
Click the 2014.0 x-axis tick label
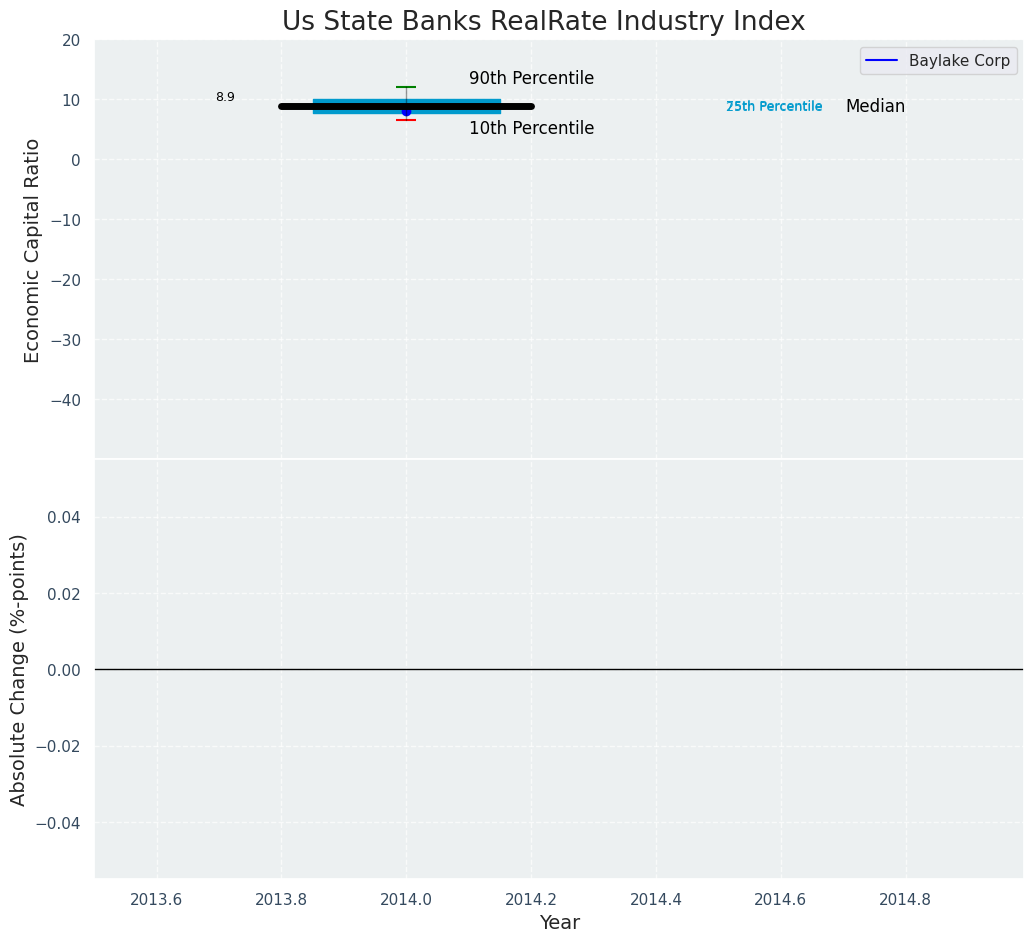(x=406, y=899)
